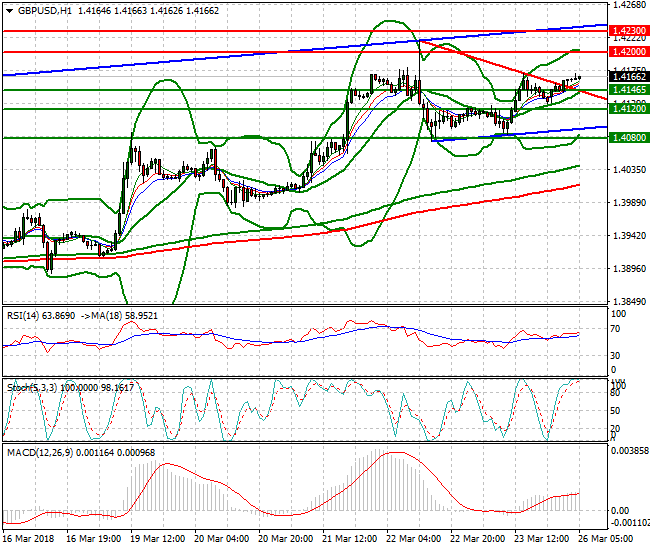Image resolution: width=650 pixels, height=550 pixels.
Task: Click the 1.38960 price scale value
Action: coord(629,269)
